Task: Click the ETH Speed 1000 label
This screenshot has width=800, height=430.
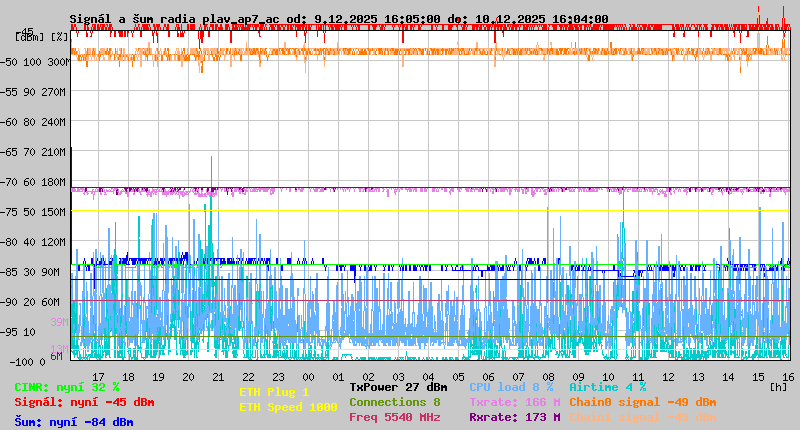Action: click(x=288, y=407)
